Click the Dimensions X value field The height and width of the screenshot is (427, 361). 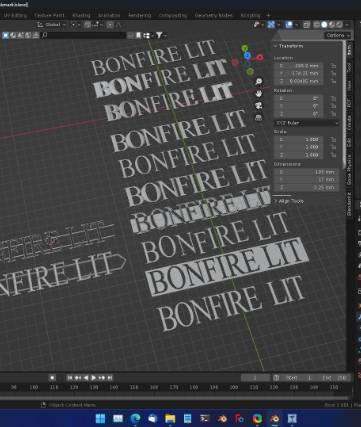coord(306,172)
